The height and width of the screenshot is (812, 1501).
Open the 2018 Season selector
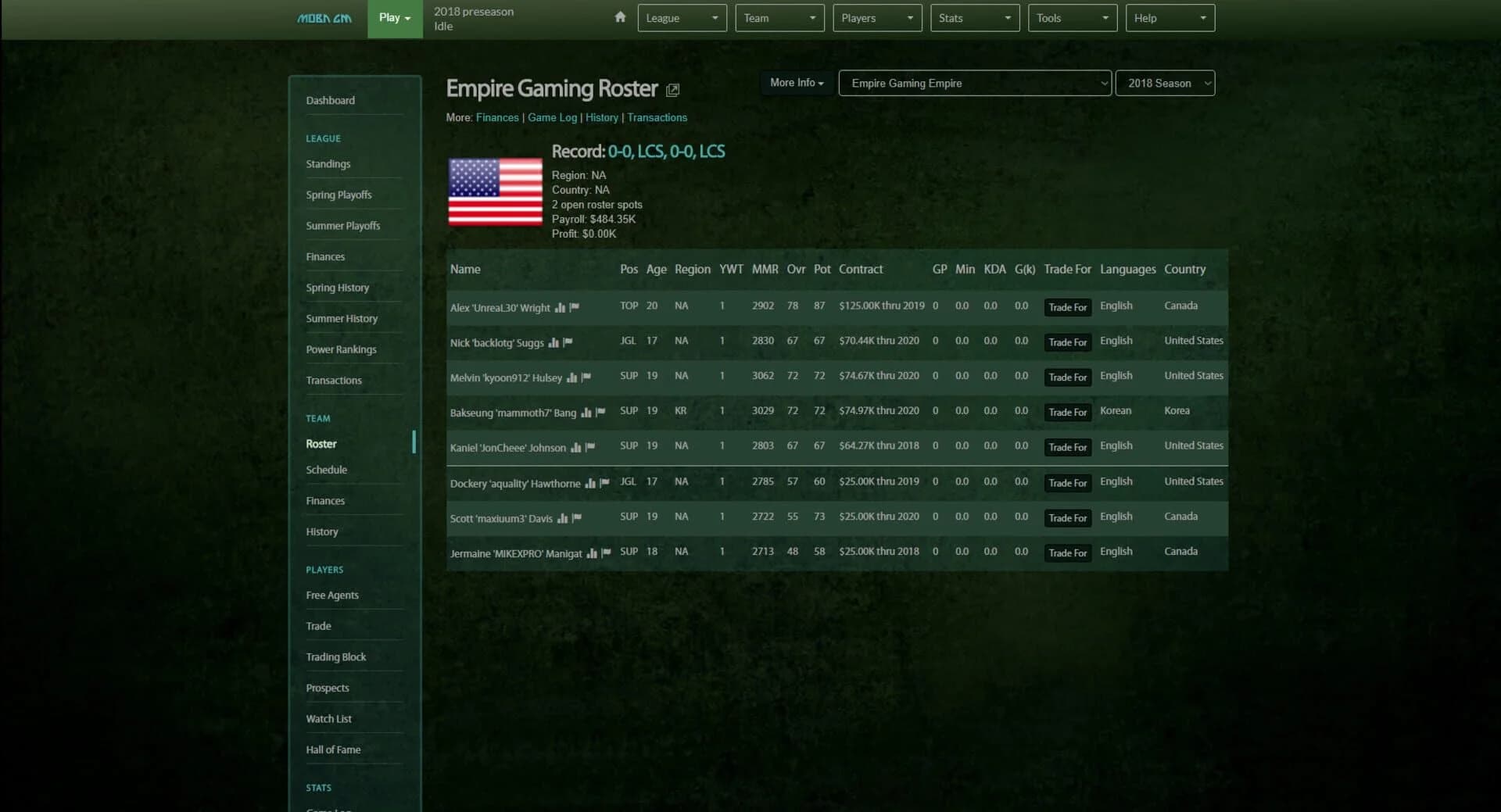pos(1165,83)
